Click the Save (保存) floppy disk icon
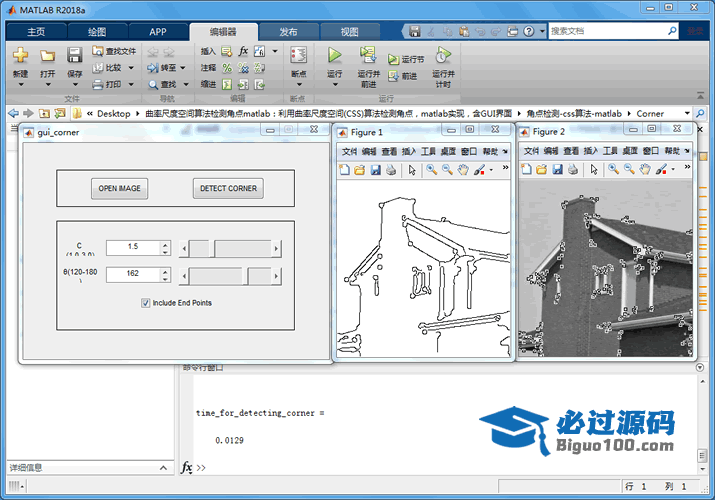 [x=75, y=56]
